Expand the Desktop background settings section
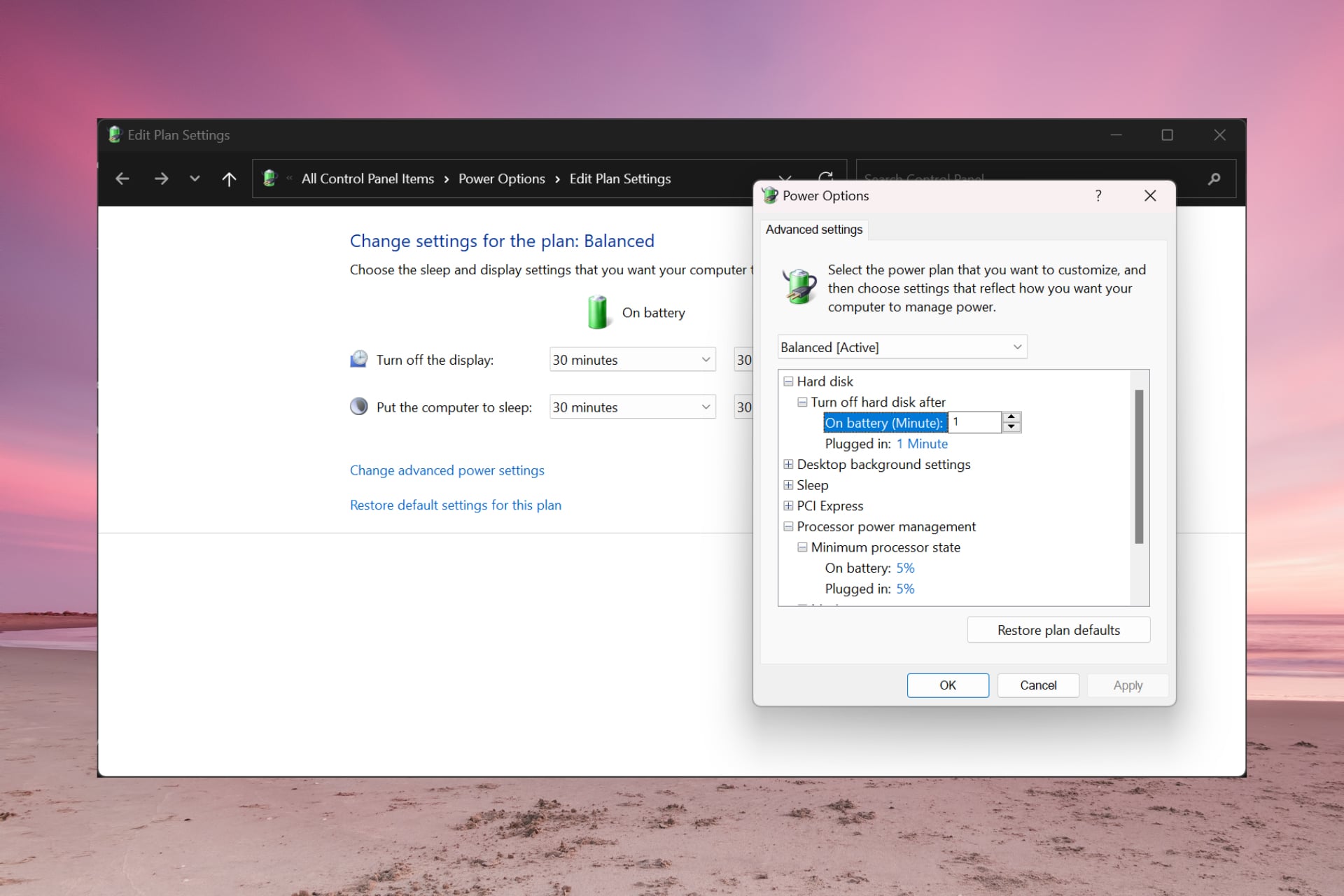 pyautogui.click(x=788, y=464)
